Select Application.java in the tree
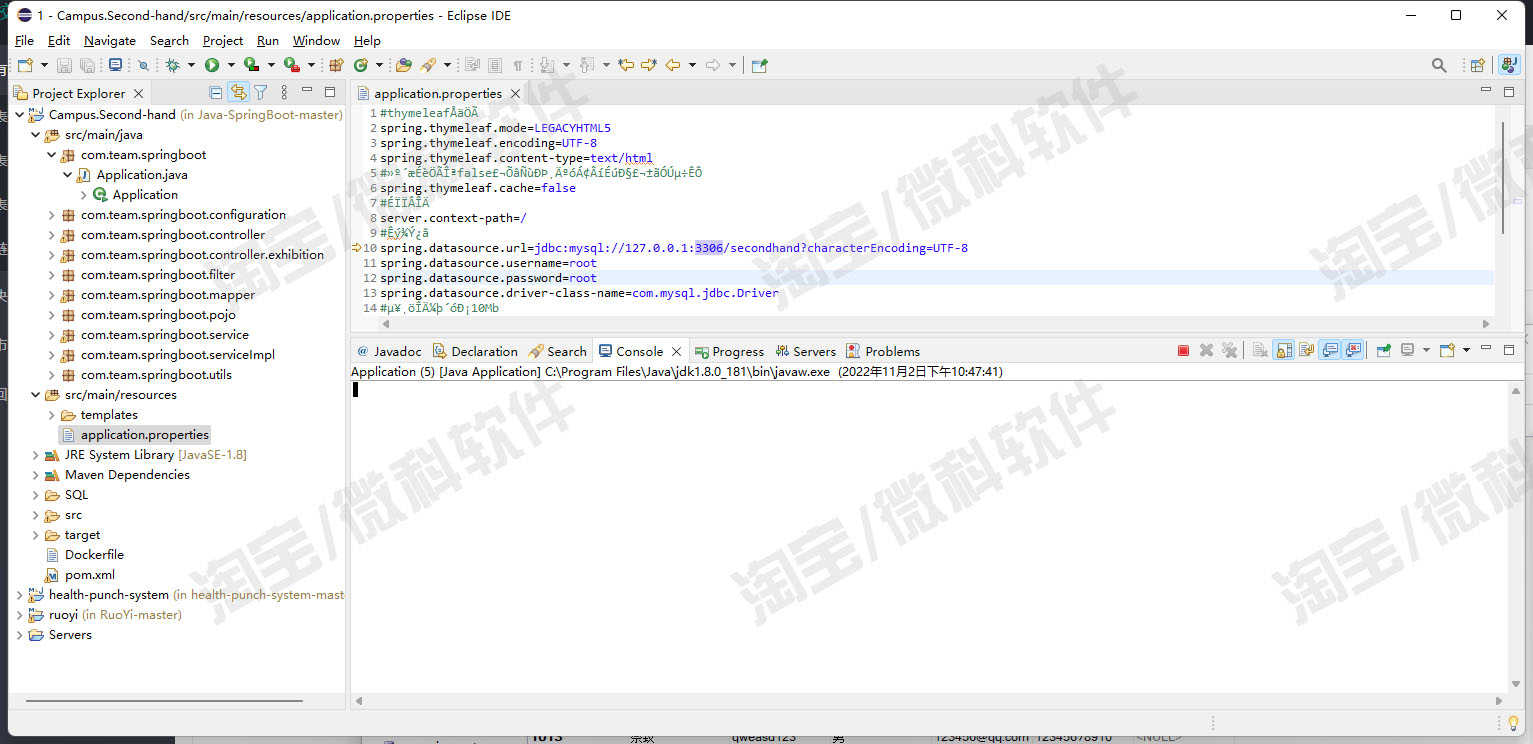 (142, 175)
